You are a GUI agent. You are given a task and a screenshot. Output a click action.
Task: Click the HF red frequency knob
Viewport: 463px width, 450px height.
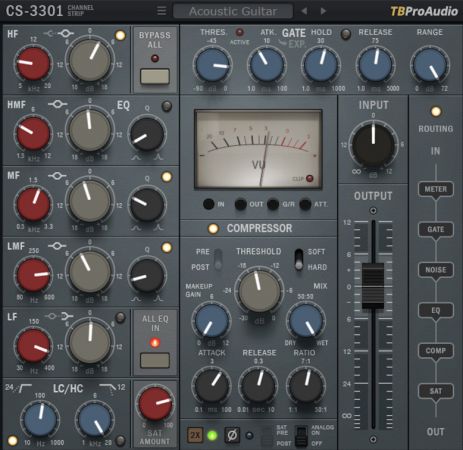33,63
